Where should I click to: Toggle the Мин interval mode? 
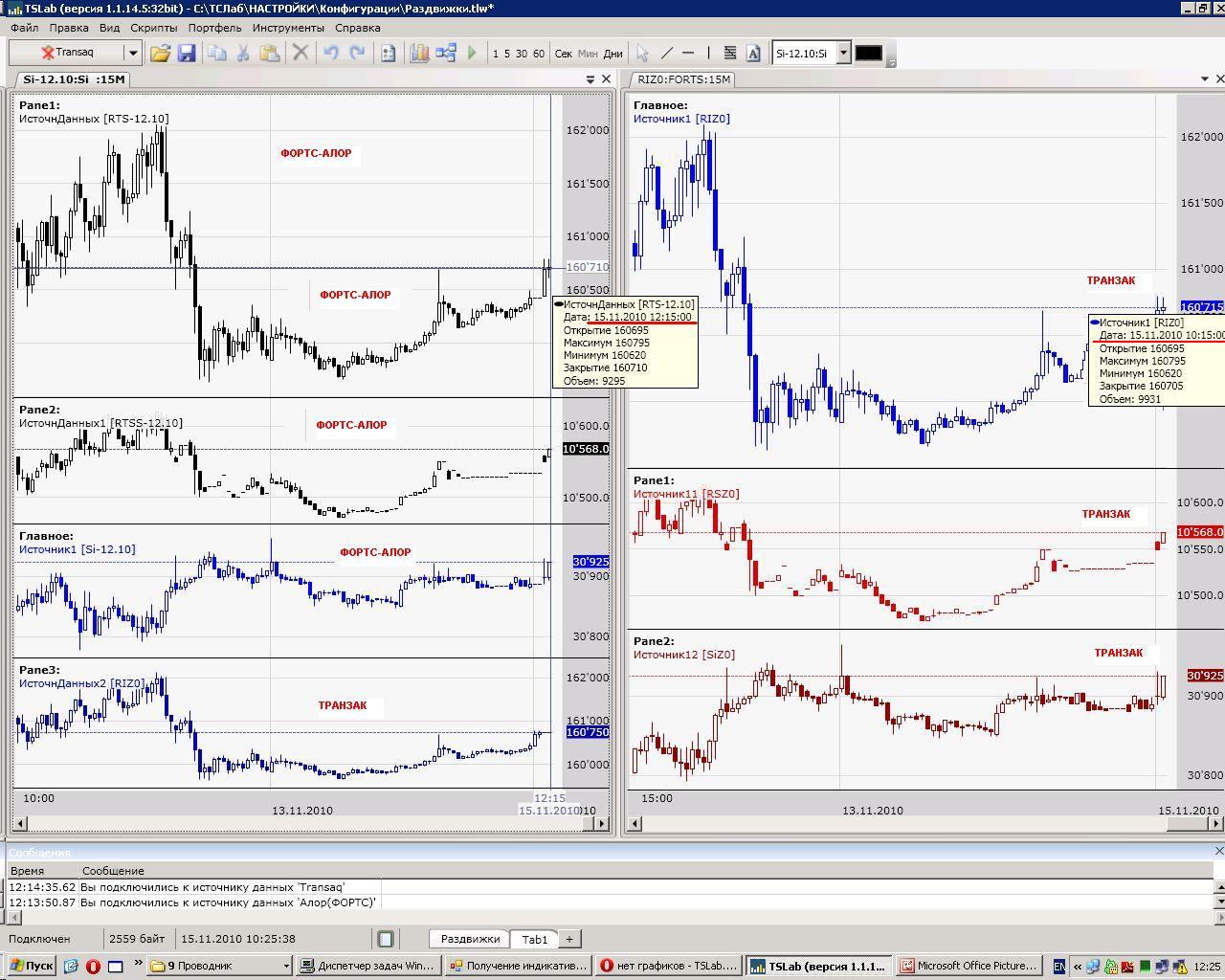588,54
